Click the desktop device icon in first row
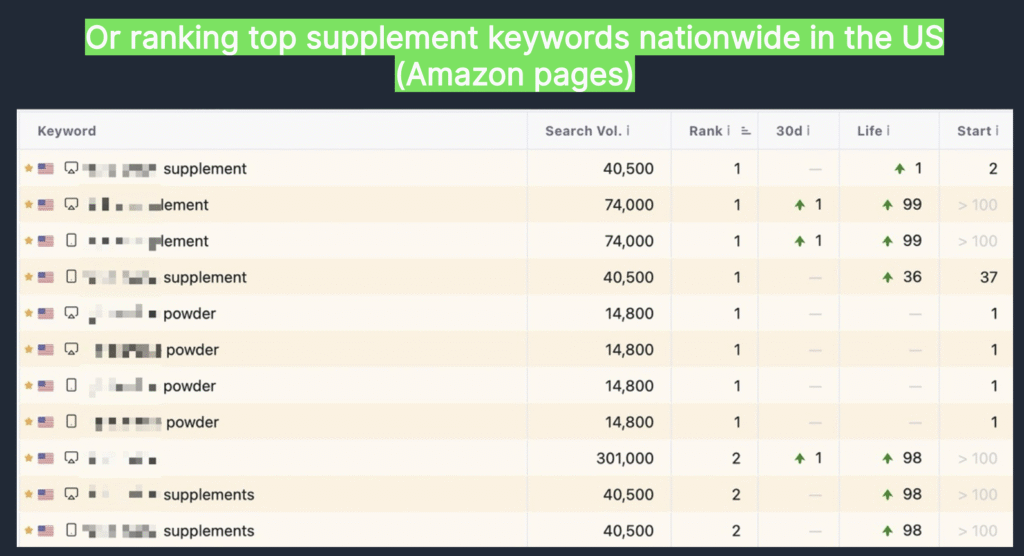Screen dimensions: 1024x556 pos(71,169)
